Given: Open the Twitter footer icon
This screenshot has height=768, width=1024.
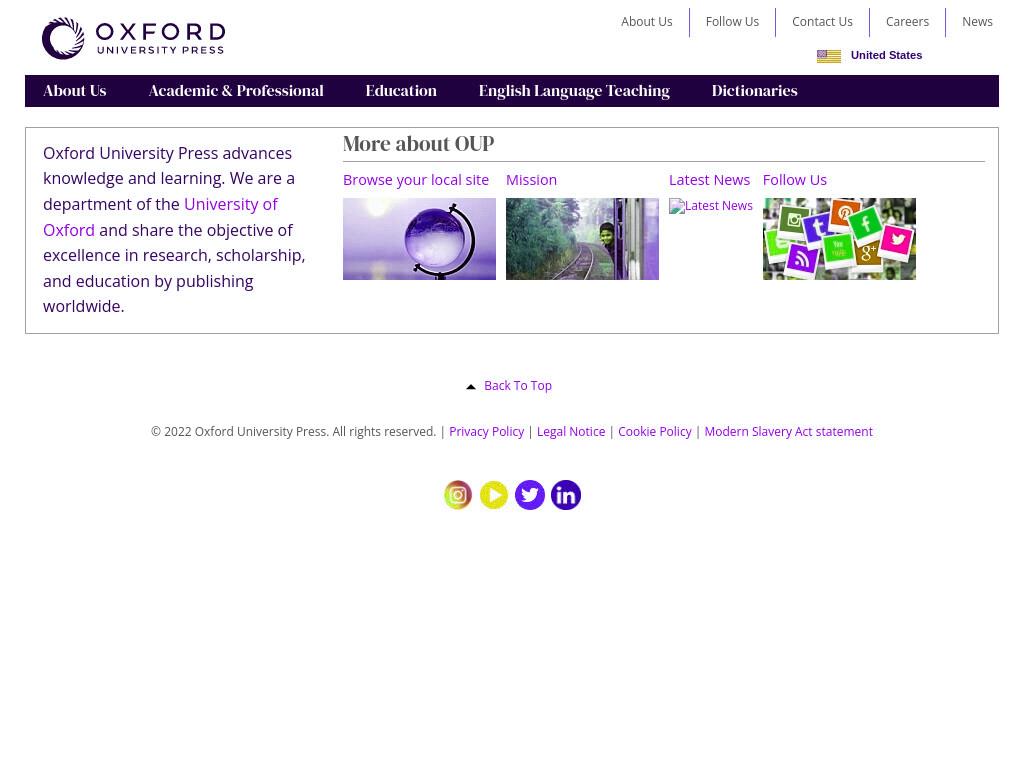Looking at the screenshot, I should (530, 495).
